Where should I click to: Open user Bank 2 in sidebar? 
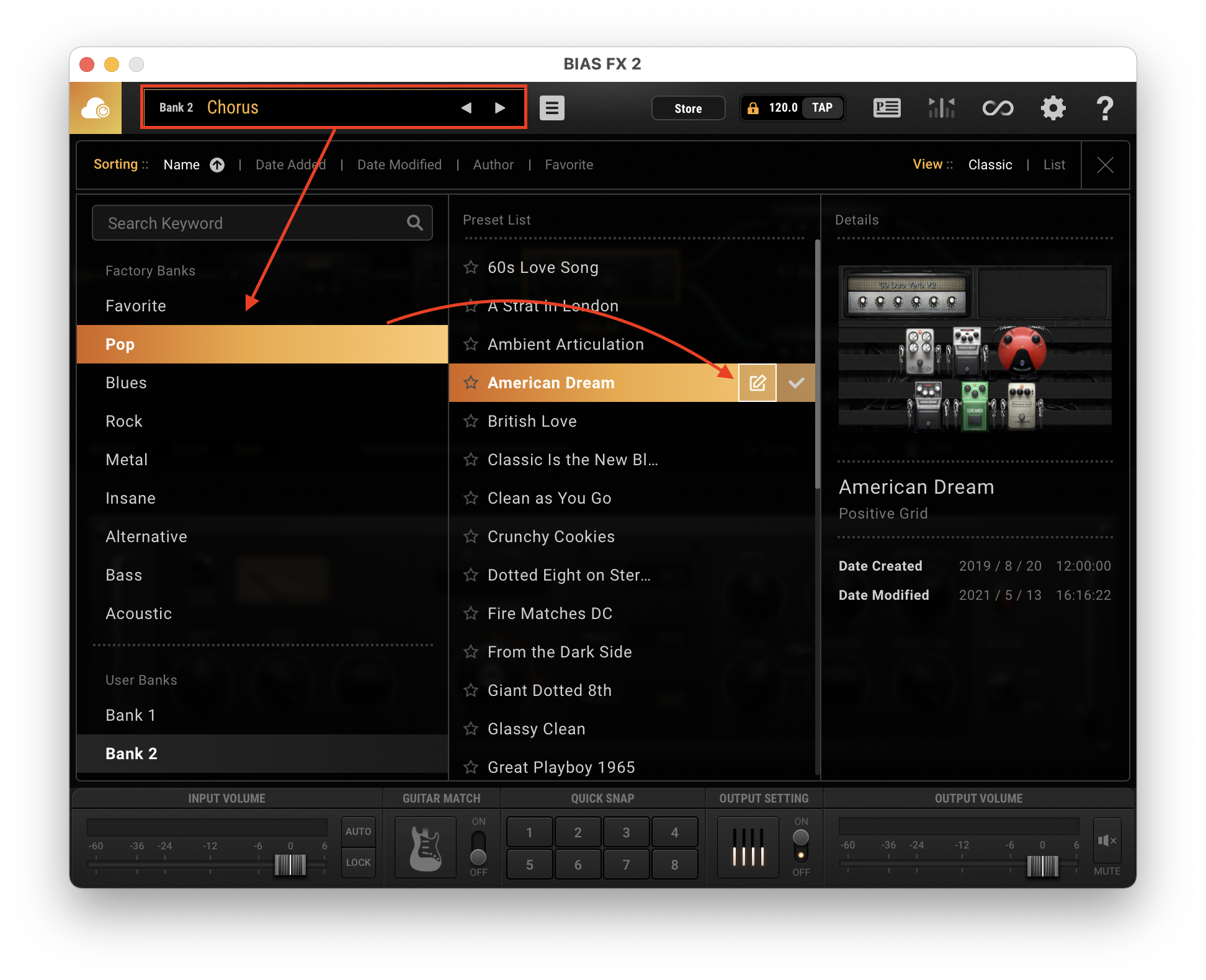[x=262, y=754]
